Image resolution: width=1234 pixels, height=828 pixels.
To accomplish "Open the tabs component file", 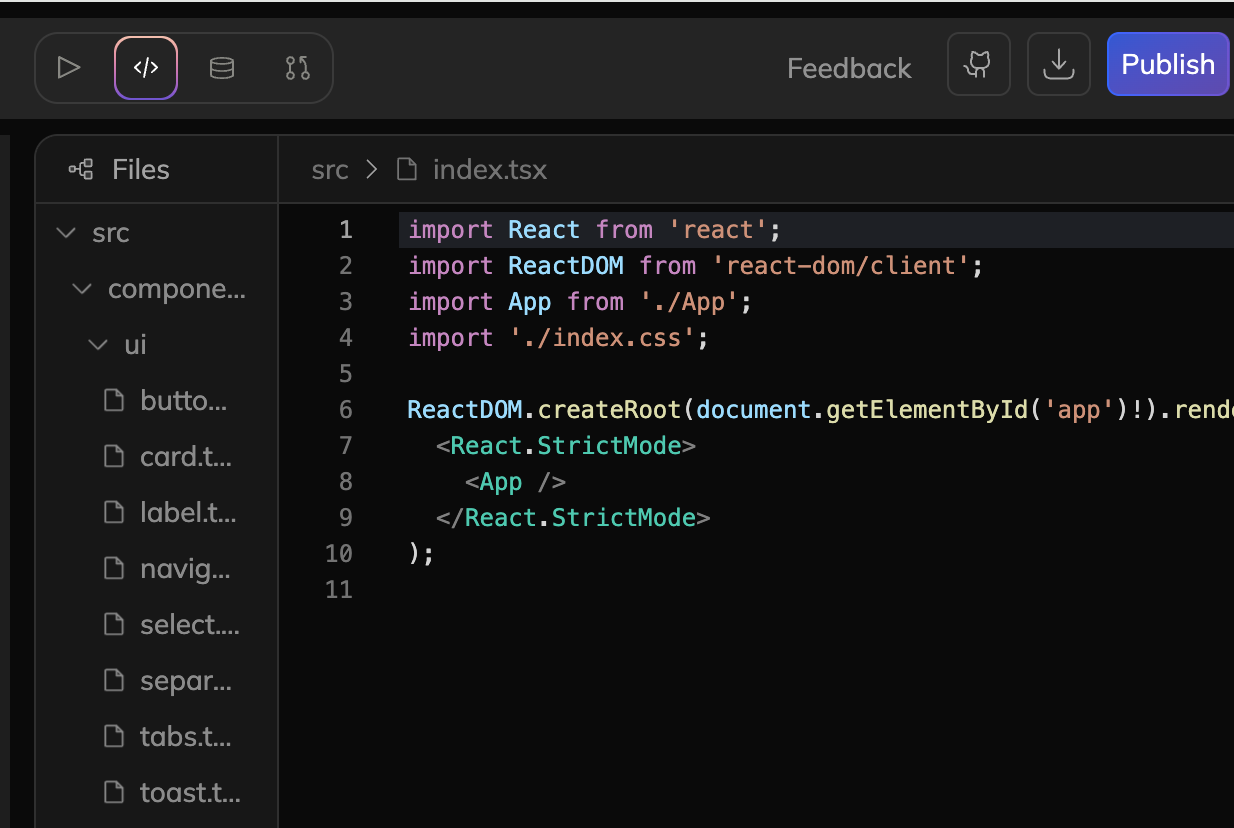I will (x=185, y=737).
